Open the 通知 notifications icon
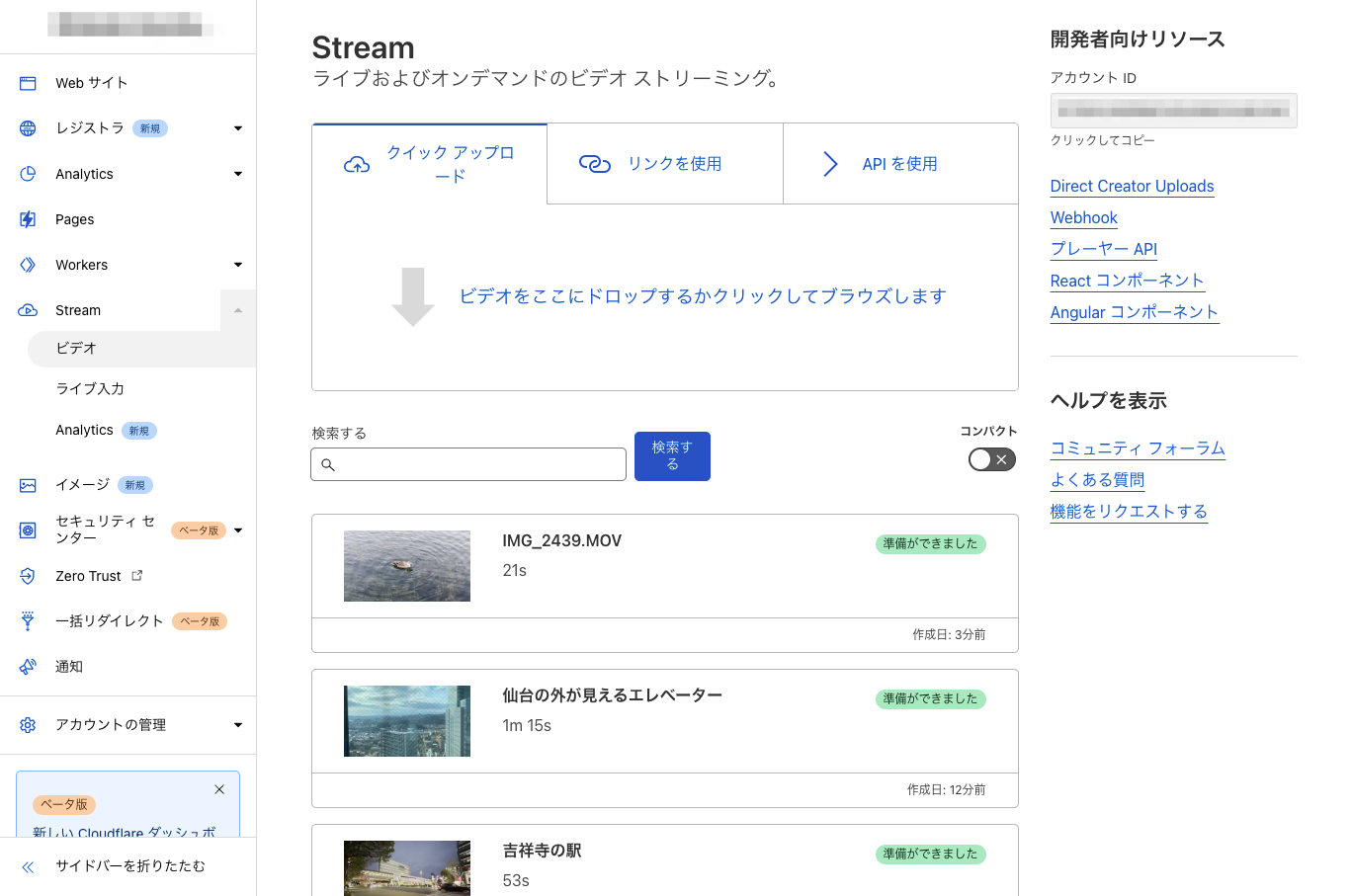Viewport: 1352px width, 896px height. pos(28,666)
